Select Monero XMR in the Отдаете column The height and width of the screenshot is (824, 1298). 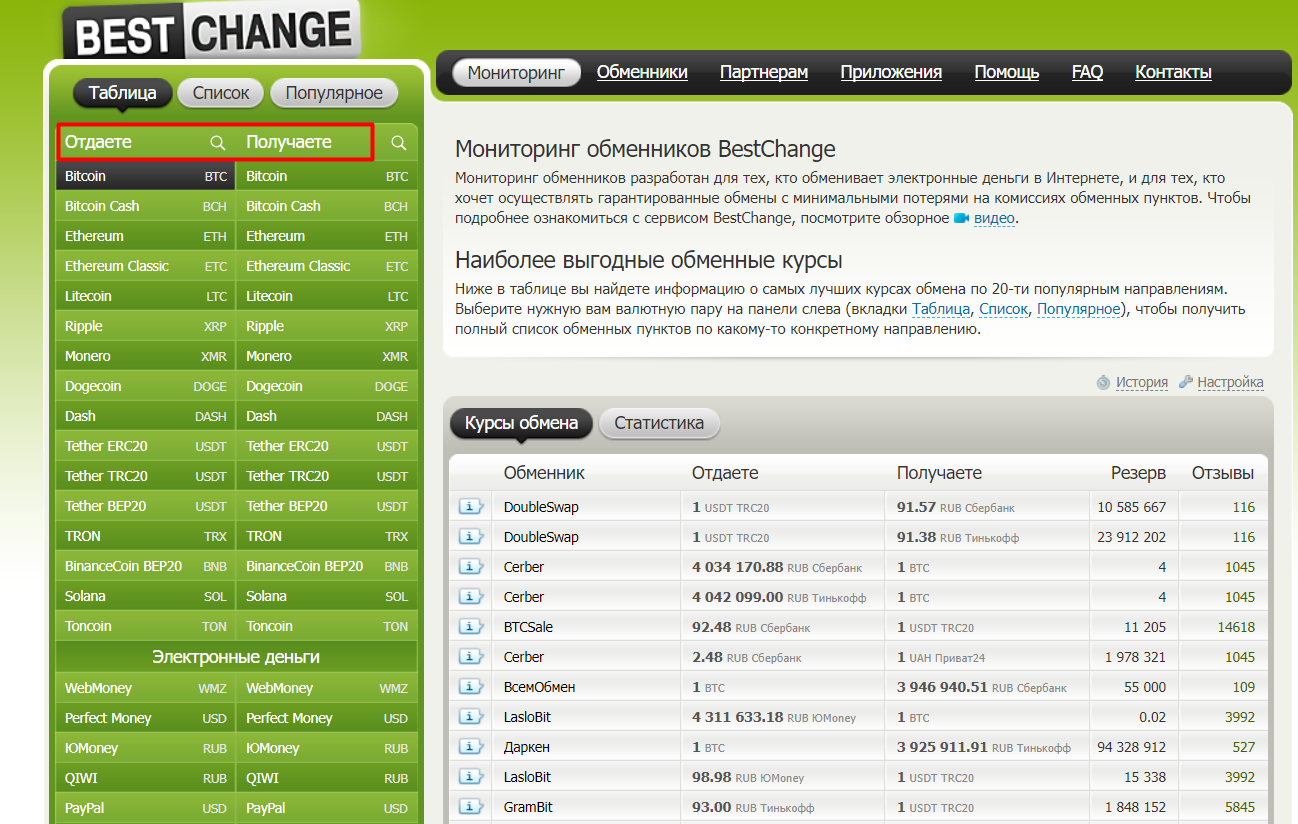(x=146, y=356)
